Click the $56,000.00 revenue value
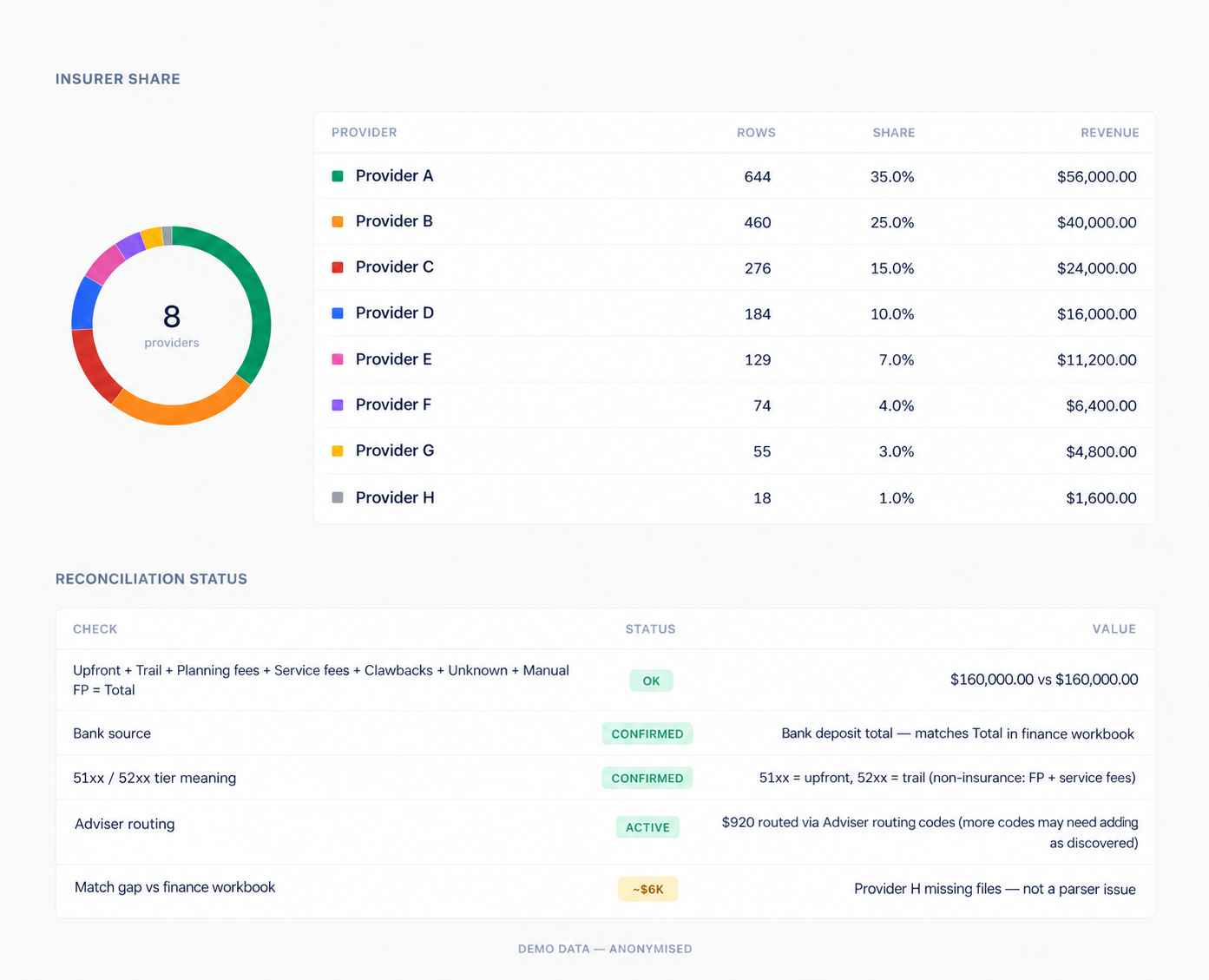 point(1097,177)
